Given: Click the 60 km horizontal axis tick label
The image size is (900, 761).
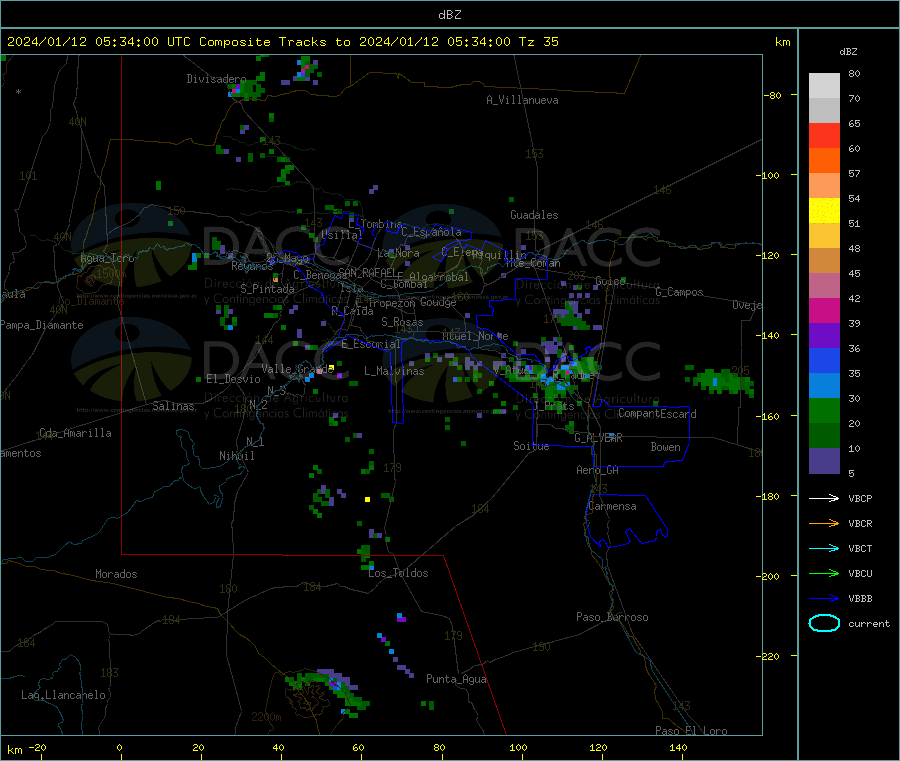Looking at the screenshot, I should point(359,748).
